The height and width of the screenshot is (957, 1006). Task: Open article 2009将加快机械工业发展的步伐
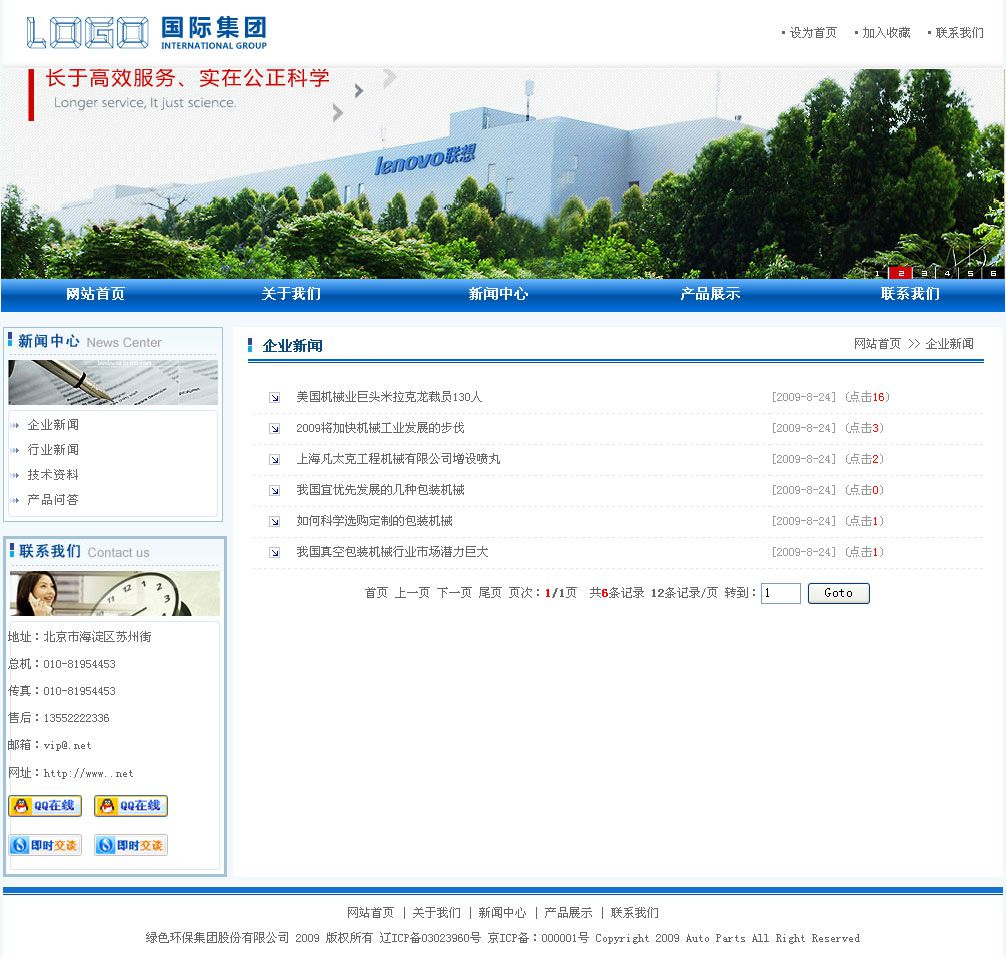click(x=380, y=428)
